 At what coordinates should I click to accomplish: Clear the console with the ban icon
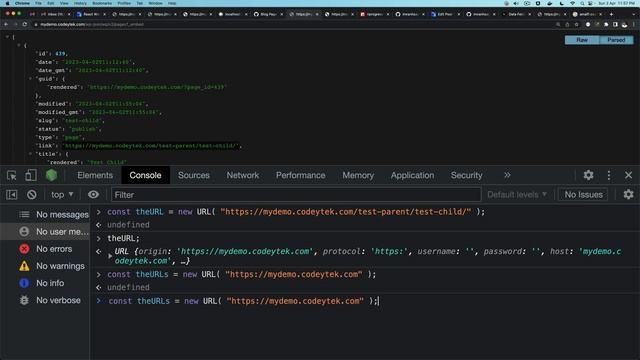(32, 195)
